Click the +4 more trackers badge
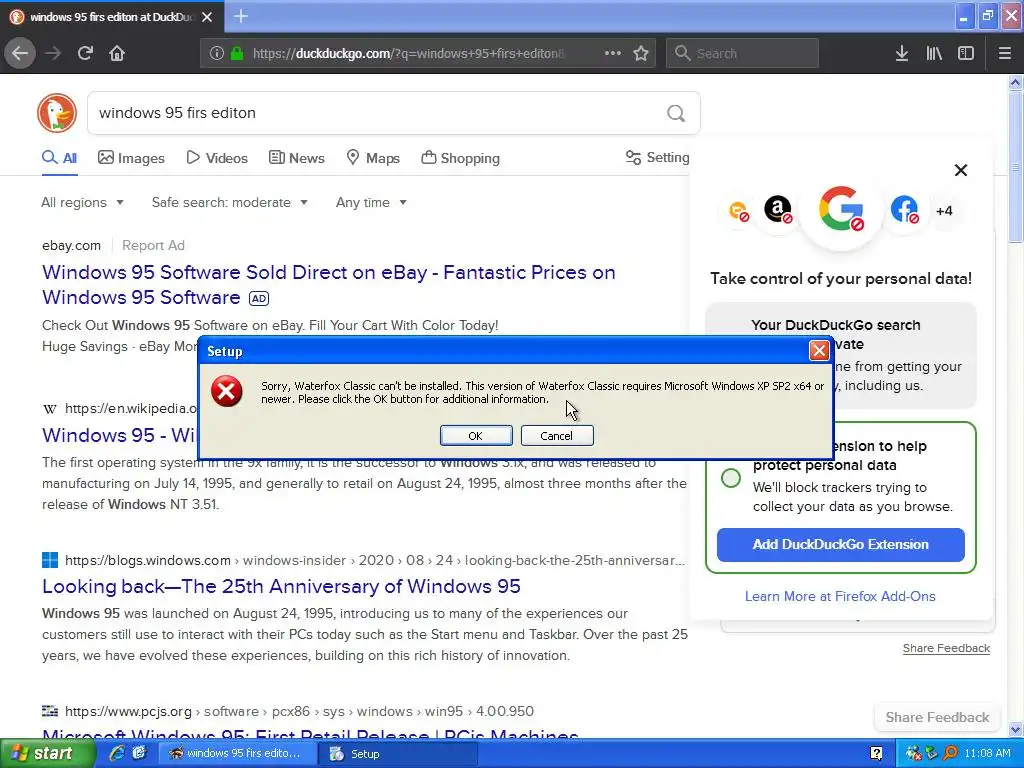This screenshot has height=768, width=1024. coord(944,211)
